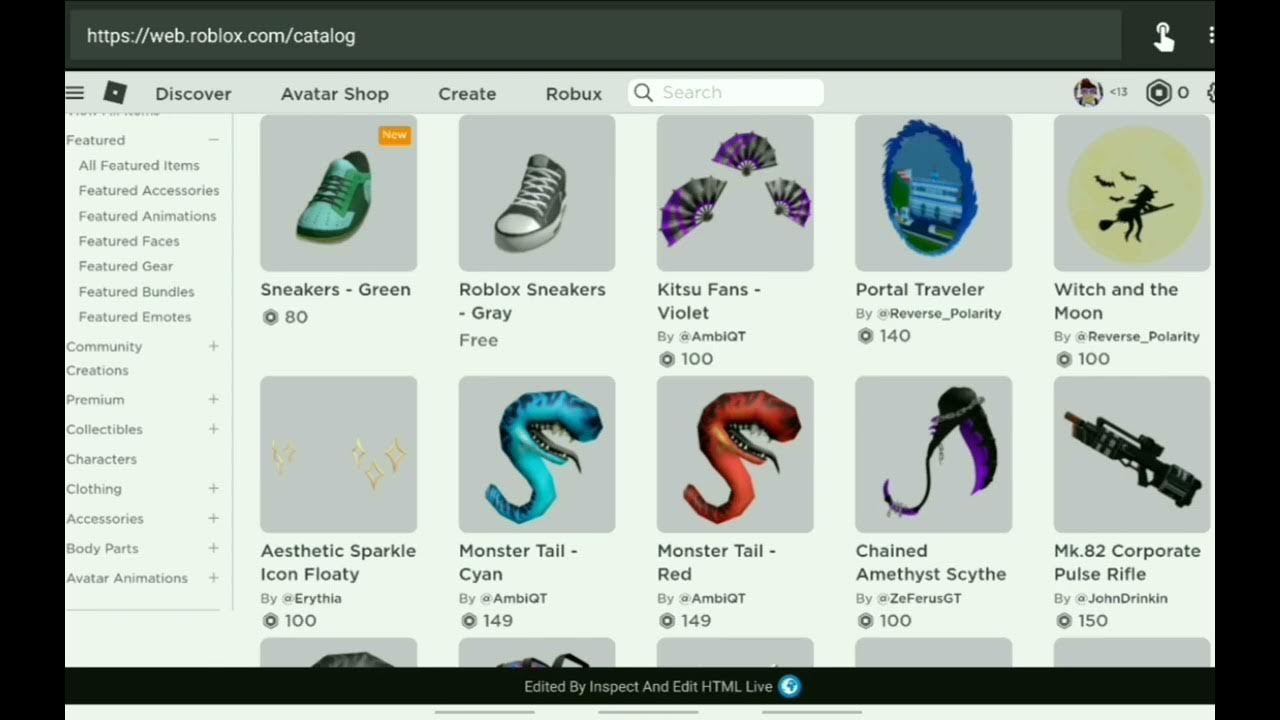
Task: Select Featured Bundles filter
Action: pos(136,292)
